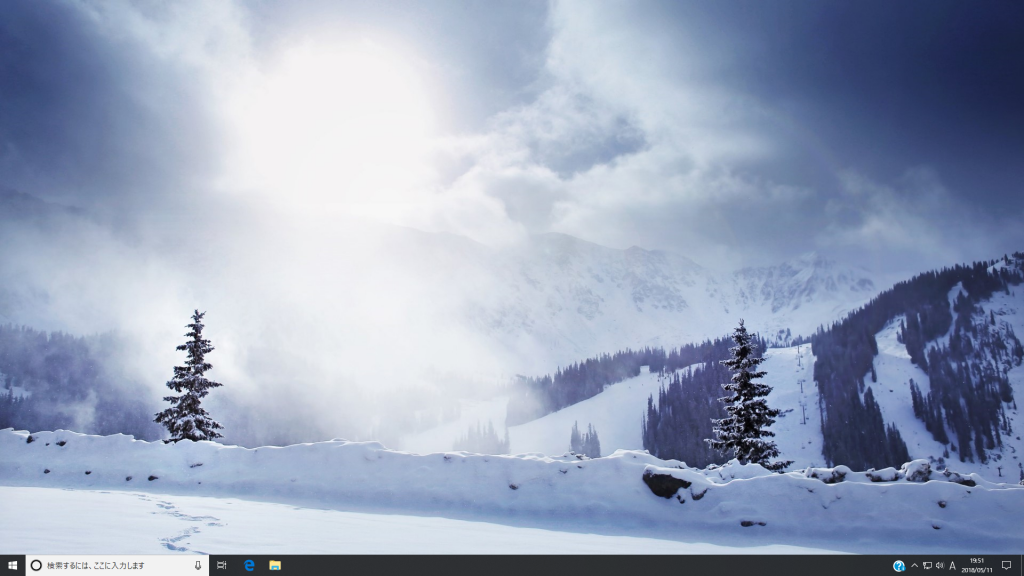Click the Show Desktop sliver at taskbar end

[1022, 565]
